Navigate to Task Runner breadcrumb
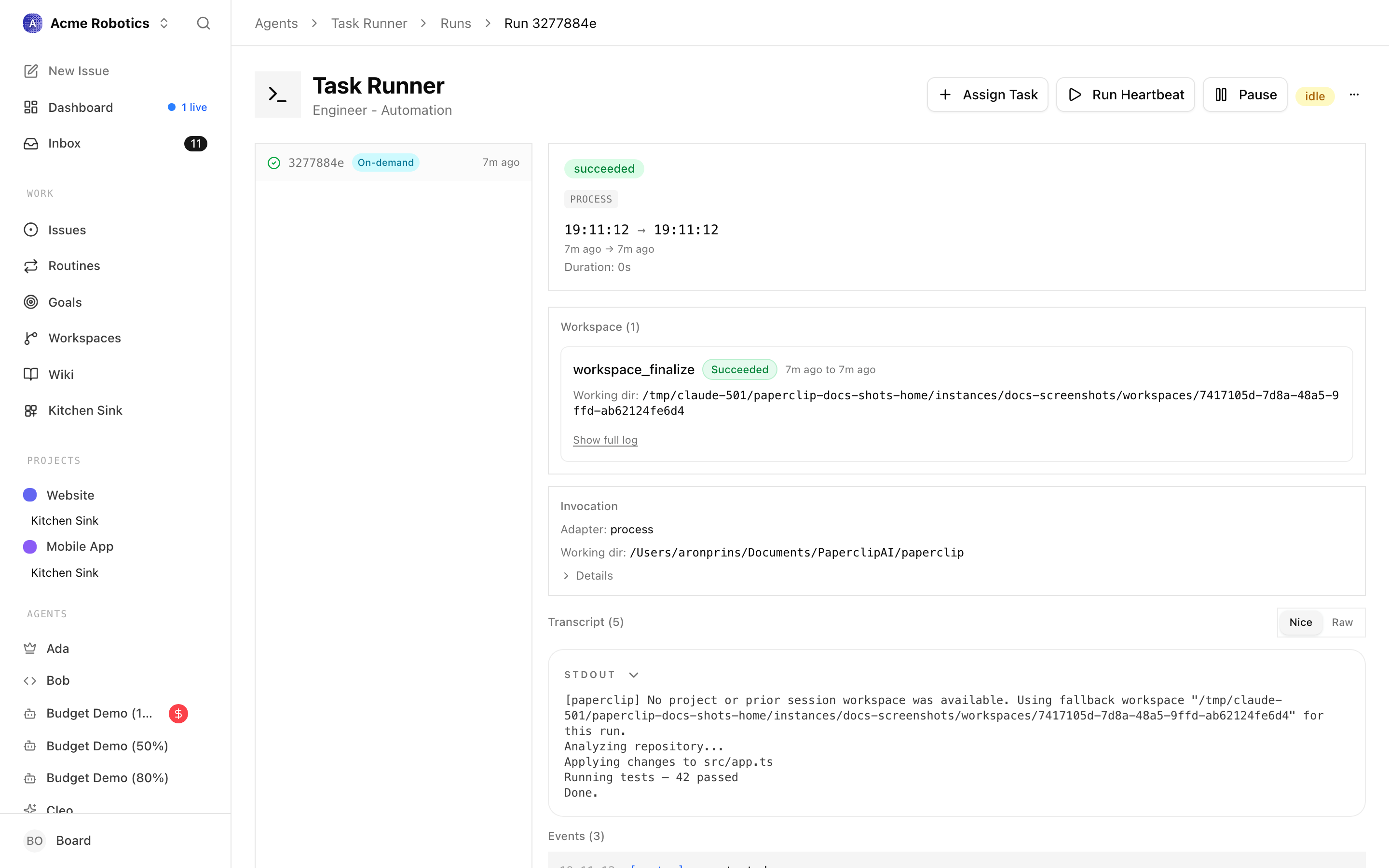The width and height of the screenshot is (1389, 868). pos(369,23)
